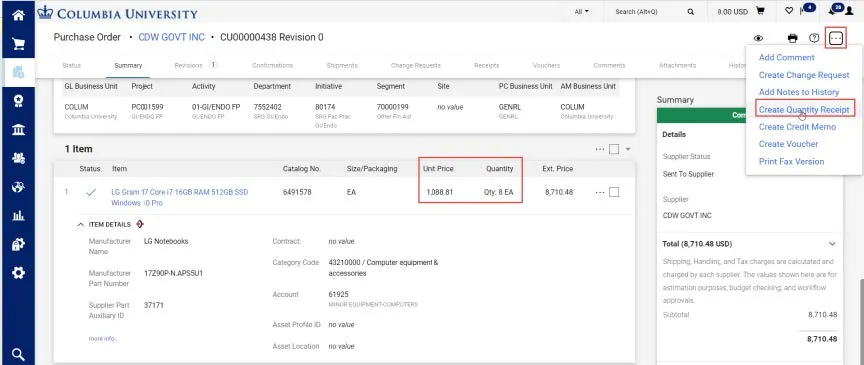Open the Orders documents icon in the sidebar

coord(18,72)
